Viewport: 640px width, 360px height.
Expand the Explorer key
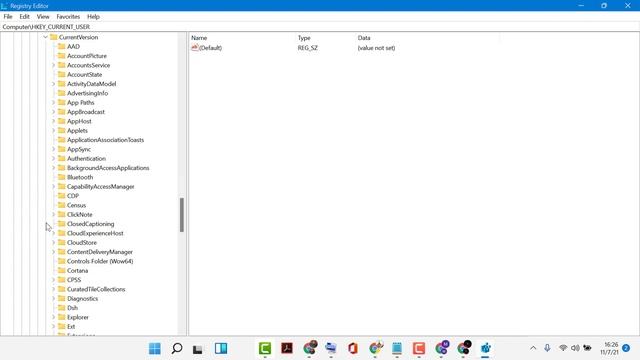[x=53, y=317]
